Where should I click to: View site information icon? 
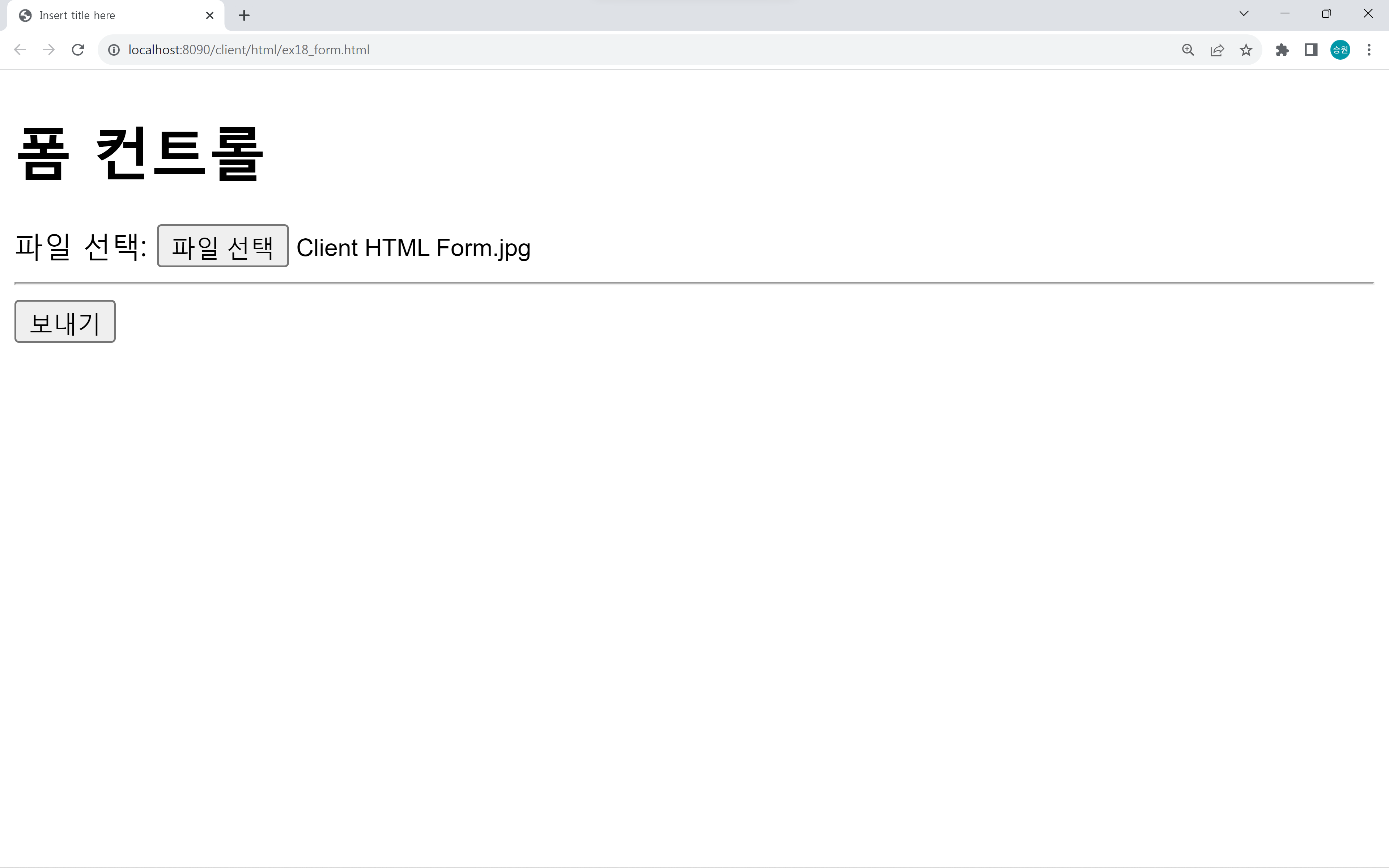[x=114, y=50]
